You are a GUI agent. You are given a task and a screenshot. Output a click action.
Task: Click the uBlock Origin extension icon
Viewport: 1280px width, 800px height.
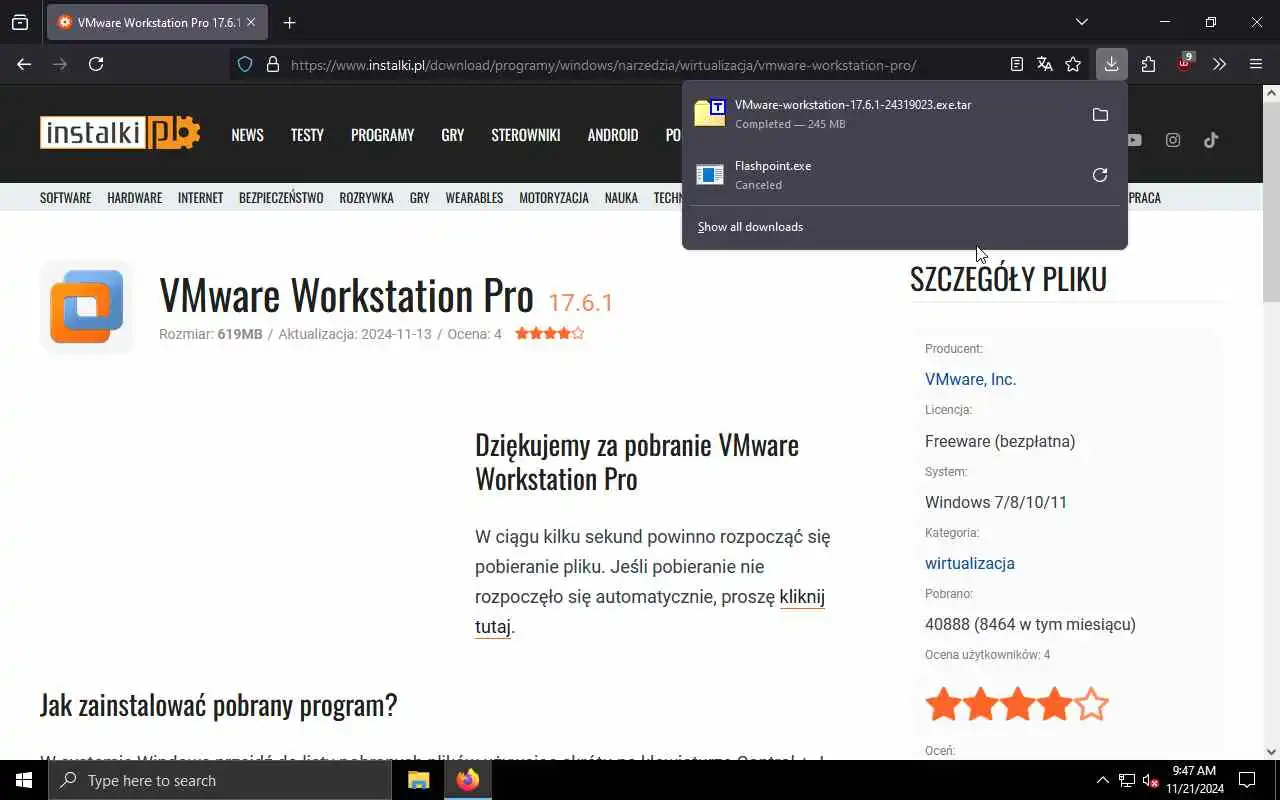click(x=1185, y=64)
